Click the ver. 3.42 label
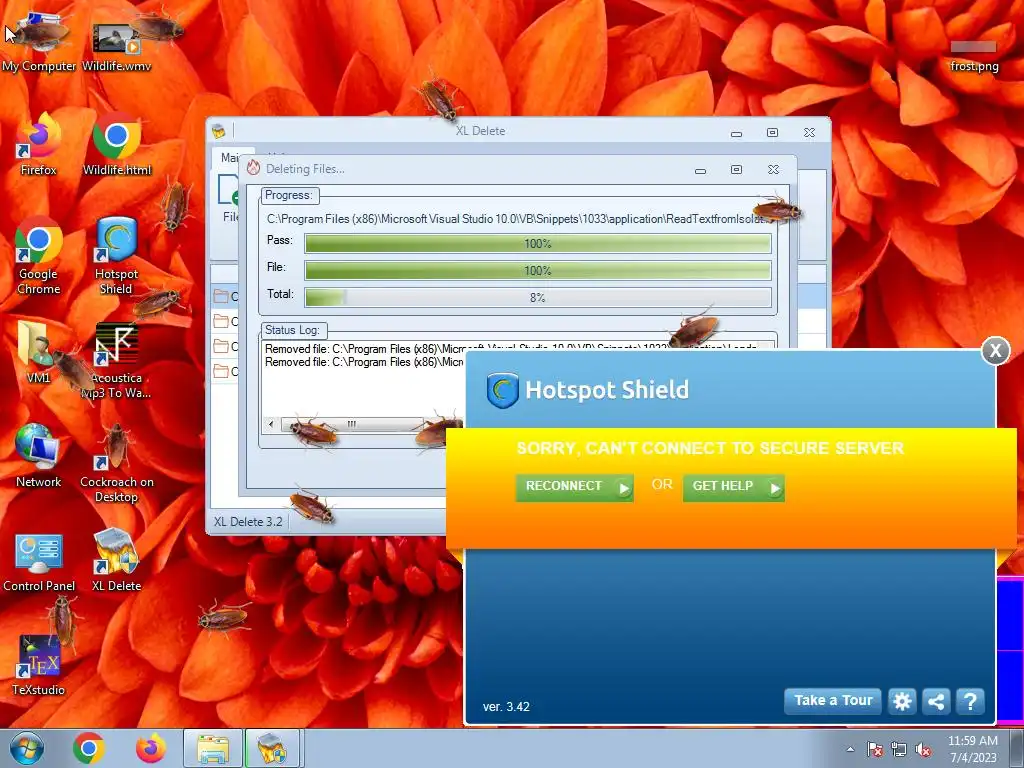Image resolution: width=1024 pixels, height=768 pixels. point(506,707)
